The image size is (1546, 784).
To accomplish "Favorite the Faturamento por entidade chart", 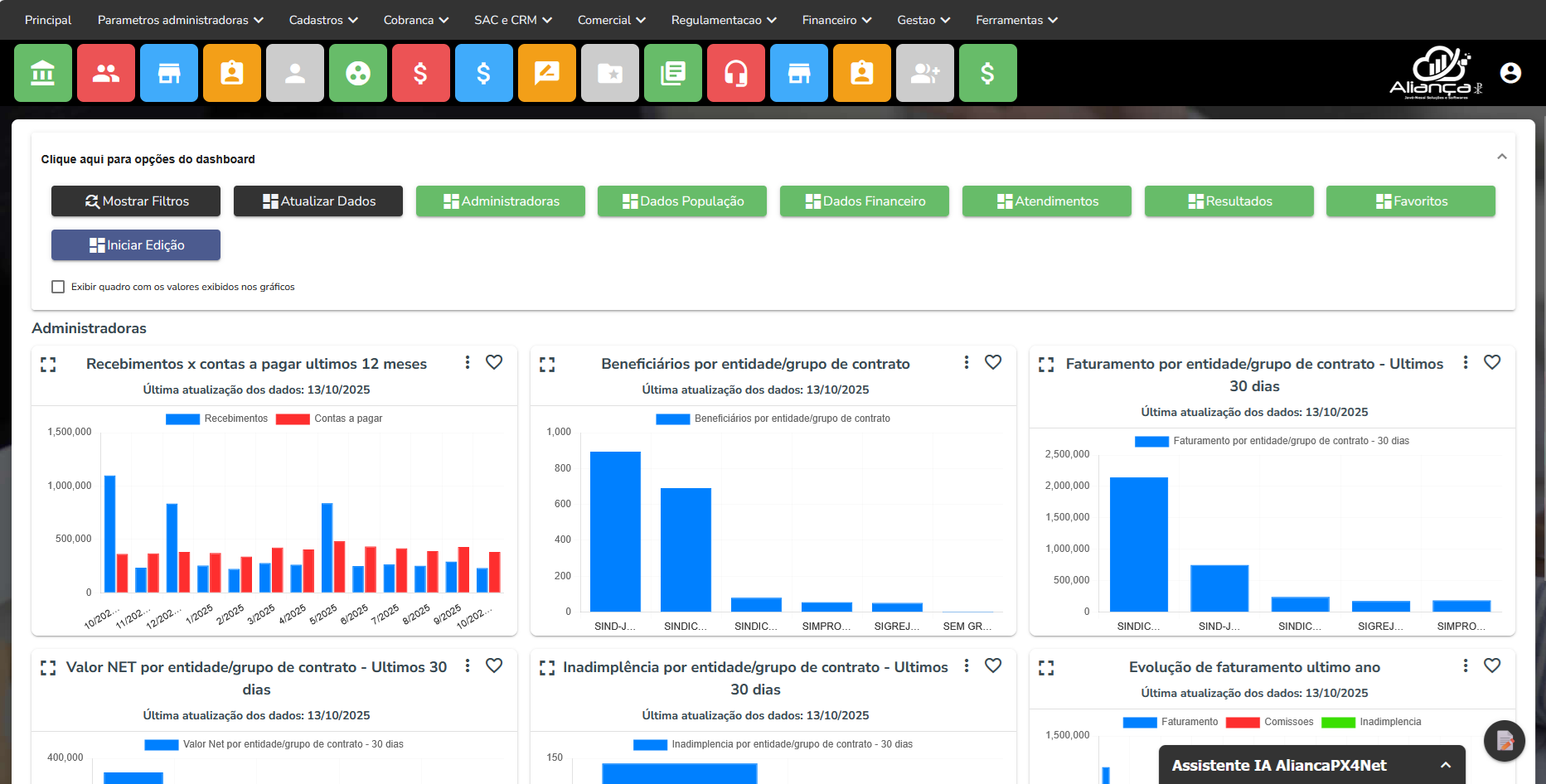I will point(1492,362).
